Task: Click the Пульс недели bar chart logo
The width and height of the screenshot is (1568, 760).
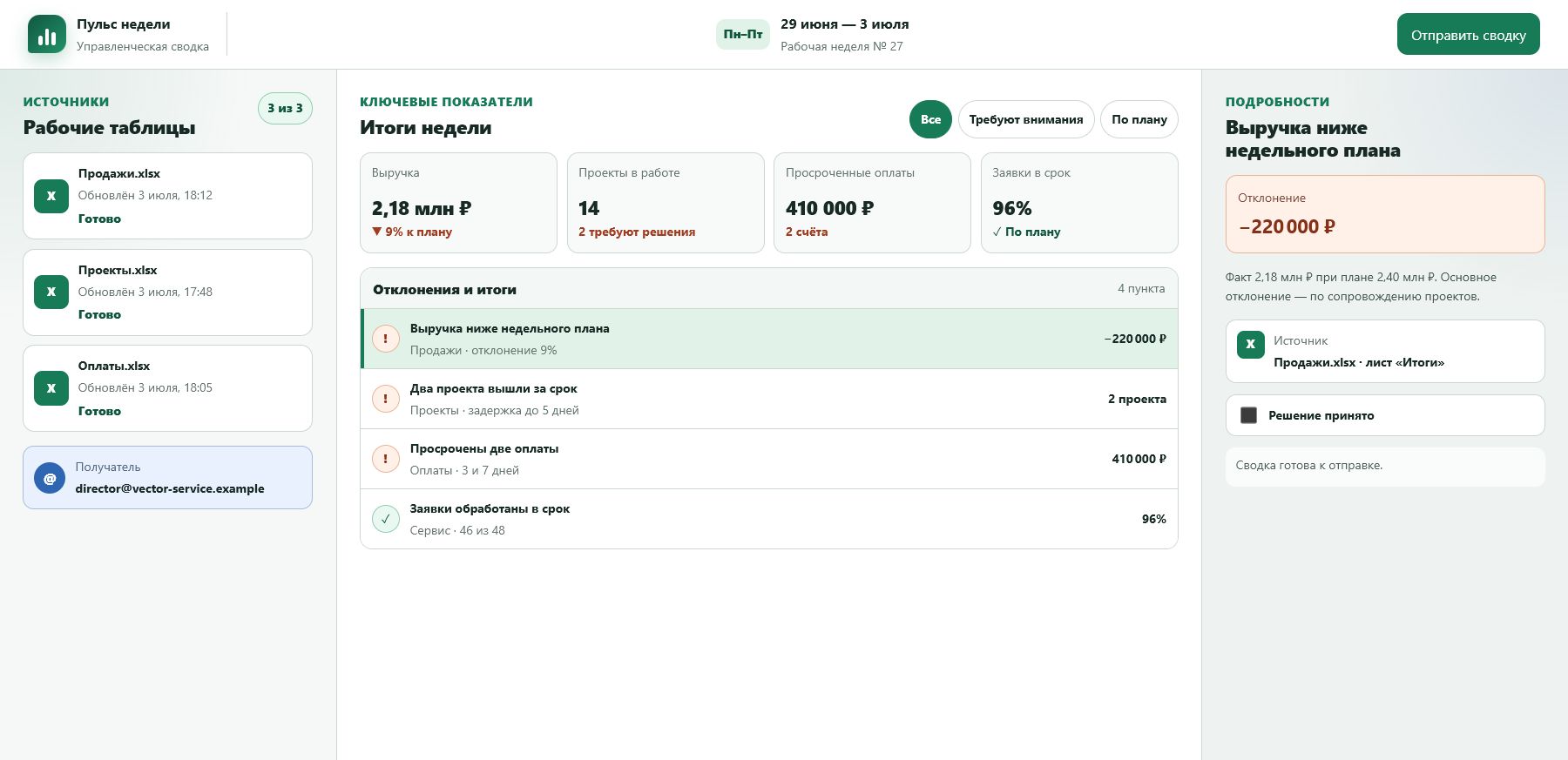Action: [47, 35]
